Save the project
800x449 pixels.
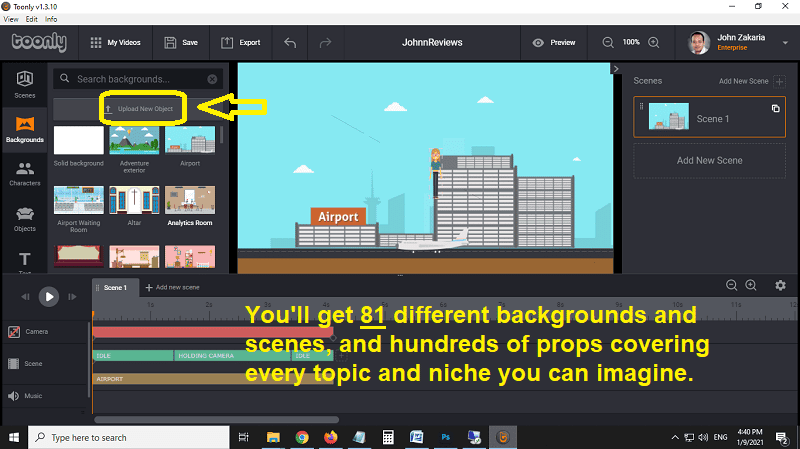(x=181, y=43)
